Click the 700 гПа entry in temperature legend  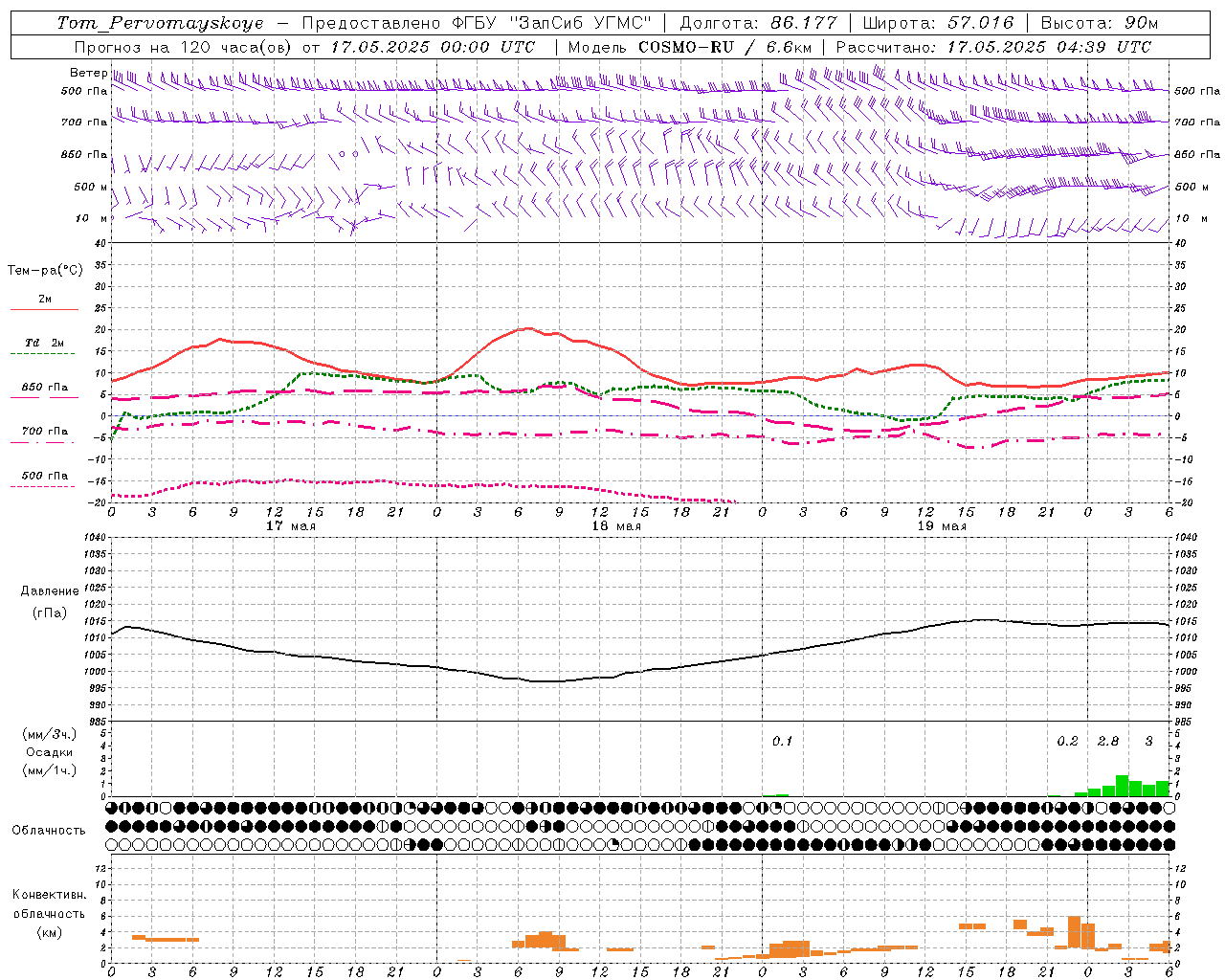(45, 432)
